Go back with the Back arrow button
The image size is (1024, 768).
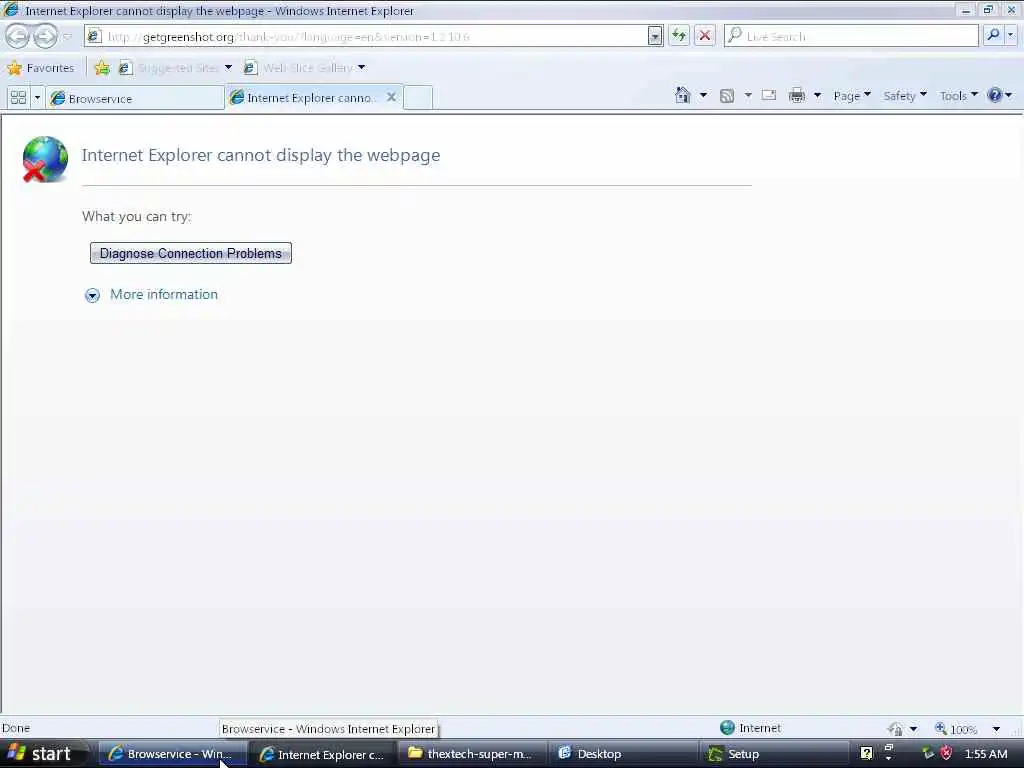tap(18, 36)
